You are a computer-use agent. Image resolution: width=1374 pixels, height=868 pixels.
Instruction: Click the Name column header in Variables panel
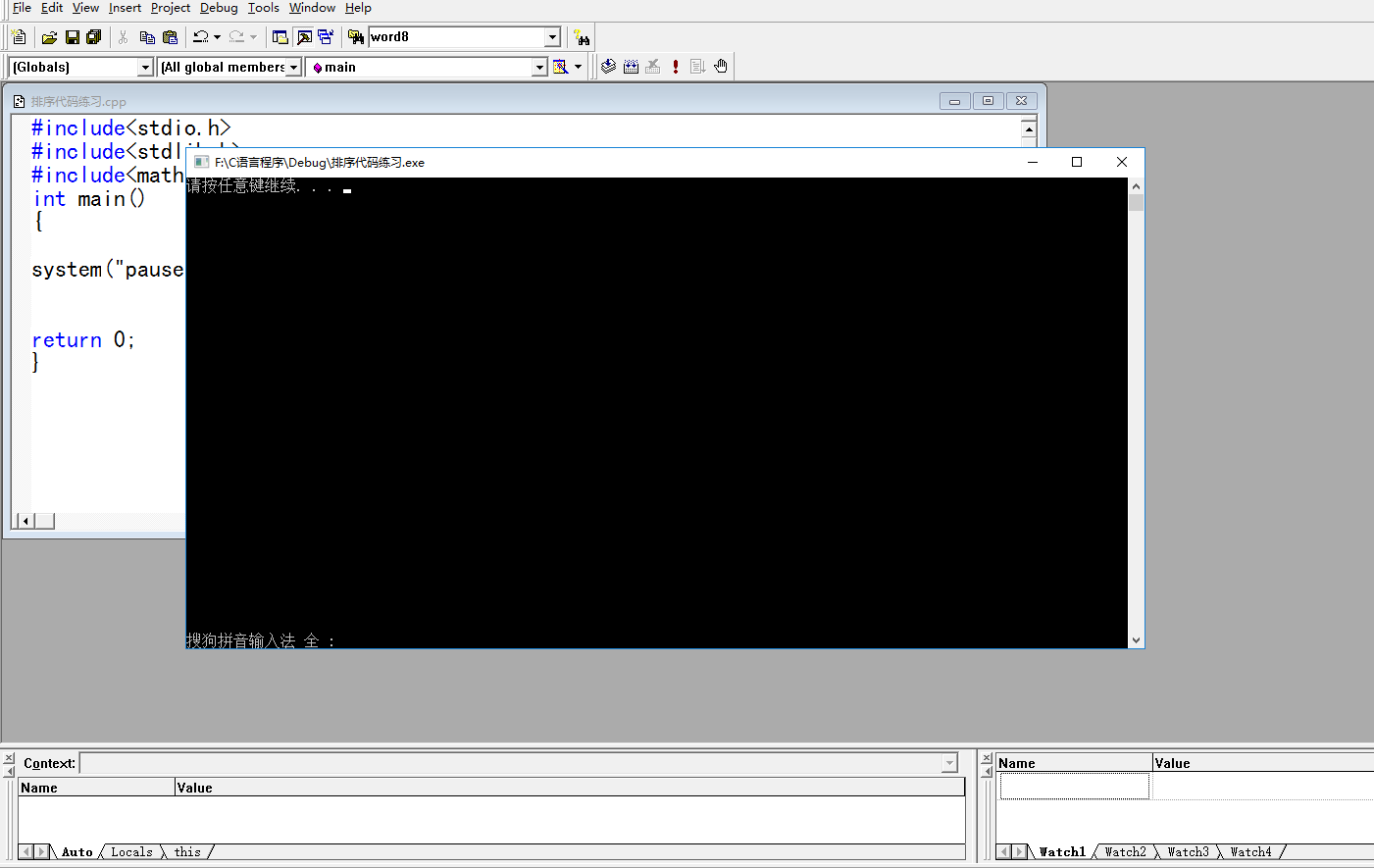[96, 788]
